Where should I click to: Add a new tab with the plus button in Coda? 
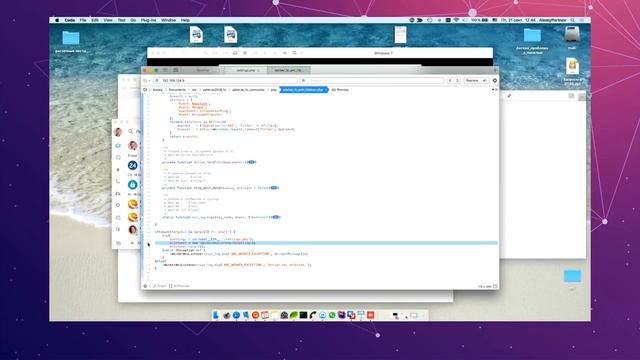(495, 70)
